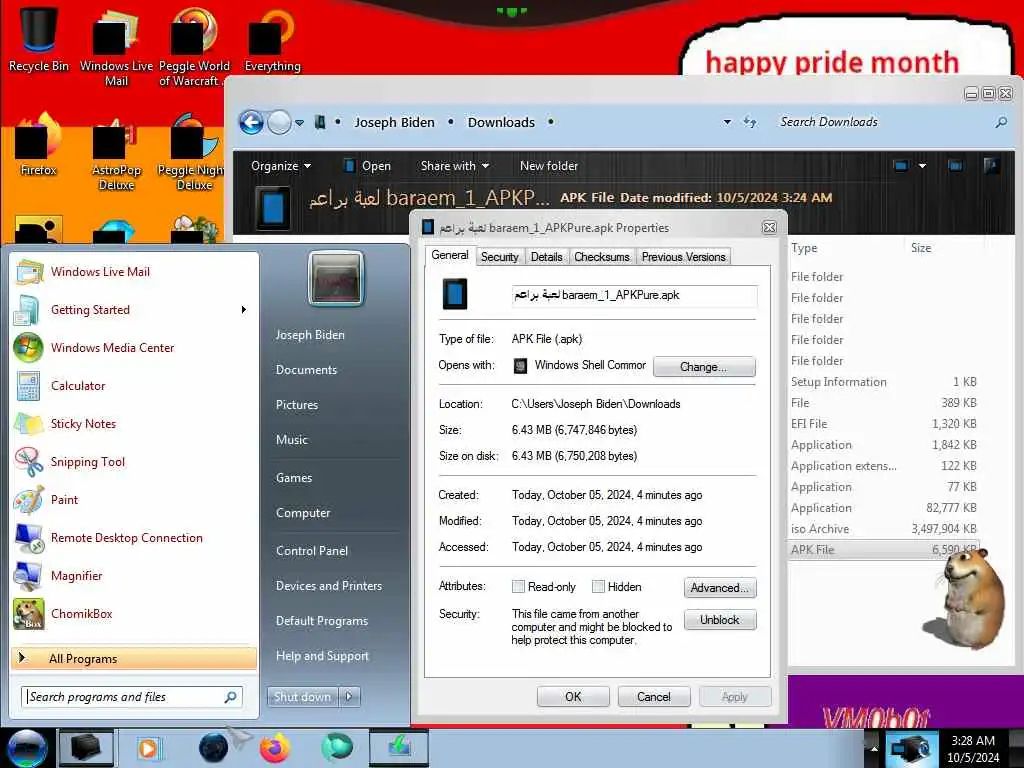The width and height of the screenshot is (1024, 768).
Task: Switch to the Security tab
Action: point(500,257)
